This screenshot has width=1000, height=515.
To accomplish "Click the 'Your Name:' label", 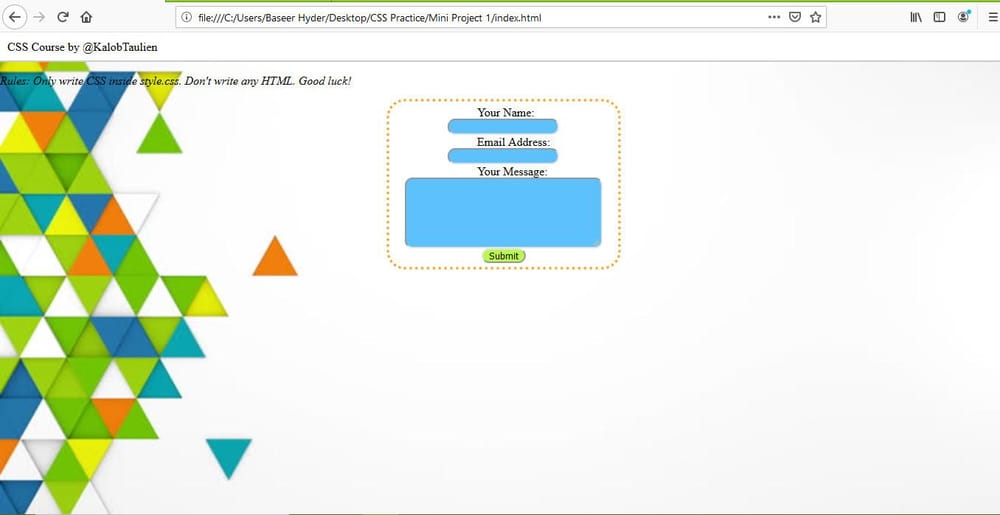I will coord(506,112).
